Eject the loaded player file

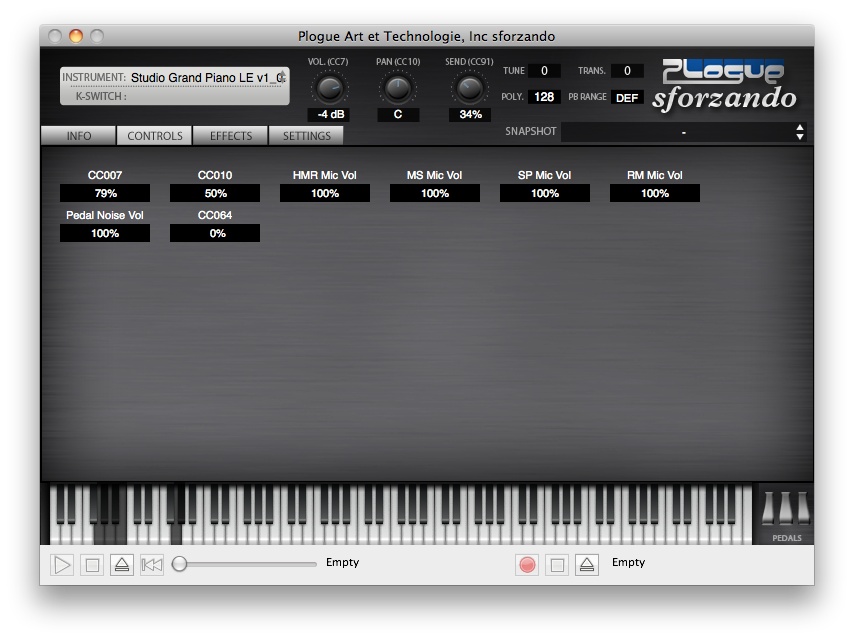point(121,565)
